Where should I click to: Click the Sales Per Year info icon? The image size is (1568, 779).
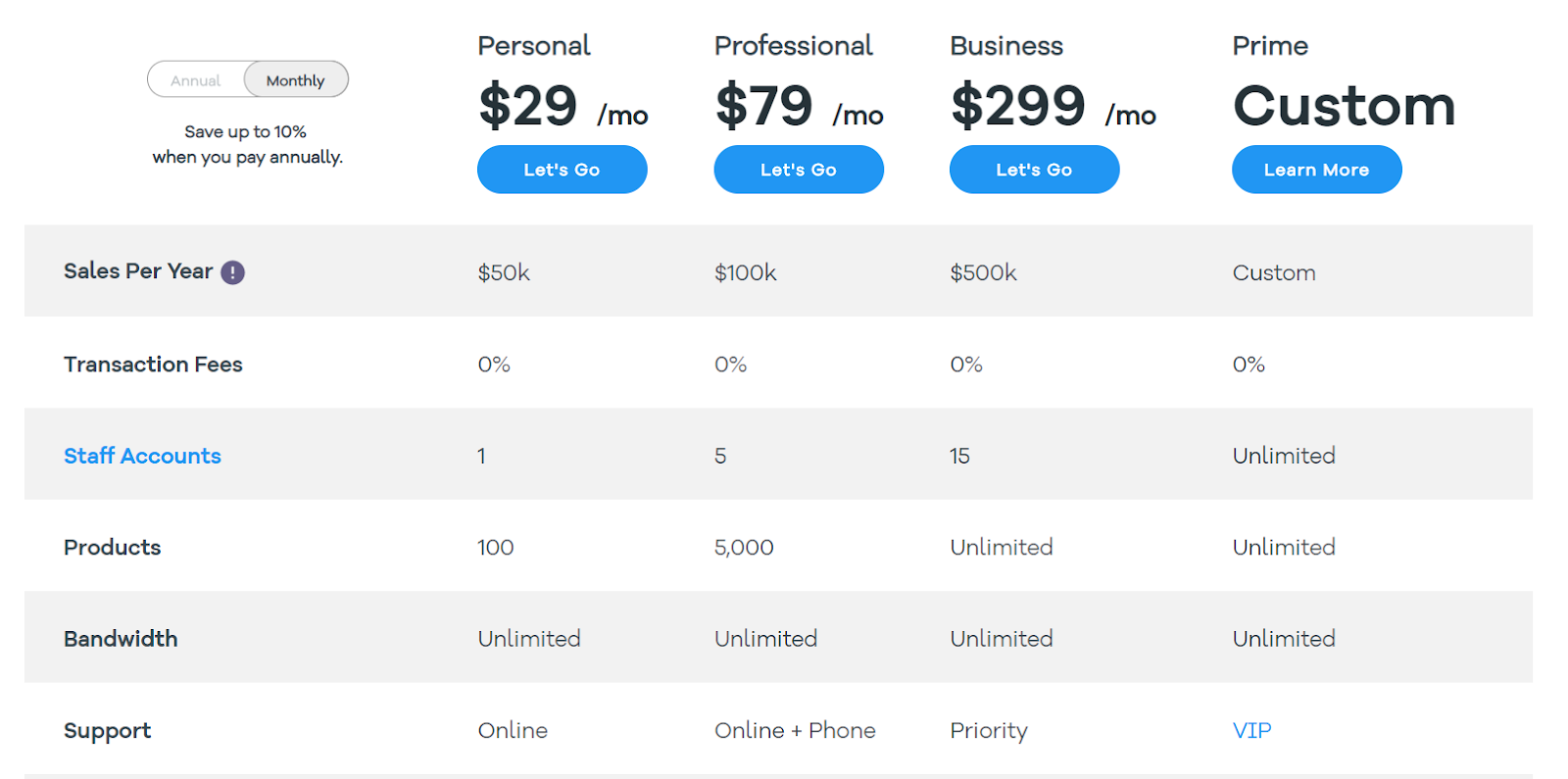coord(232,272)
